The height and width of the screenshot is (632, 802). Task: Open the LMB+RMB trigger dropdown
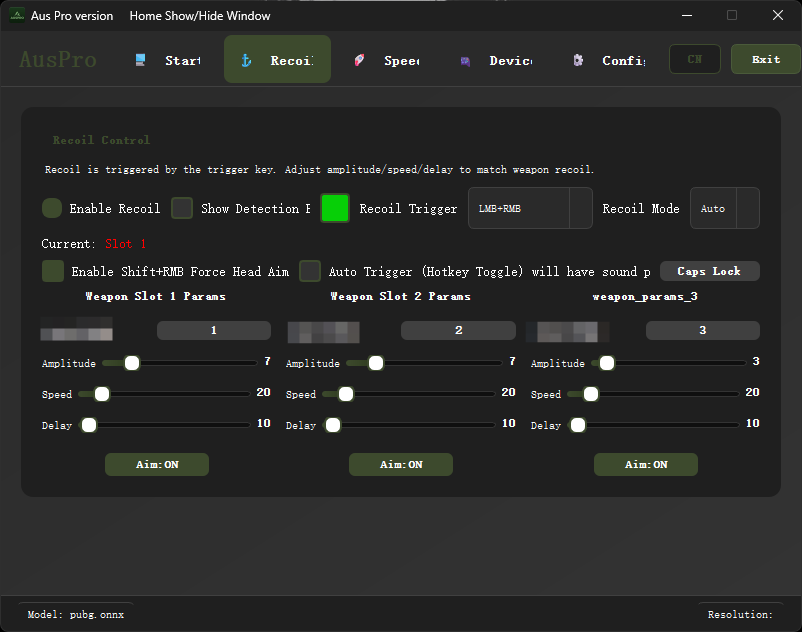tap(530, 208)
